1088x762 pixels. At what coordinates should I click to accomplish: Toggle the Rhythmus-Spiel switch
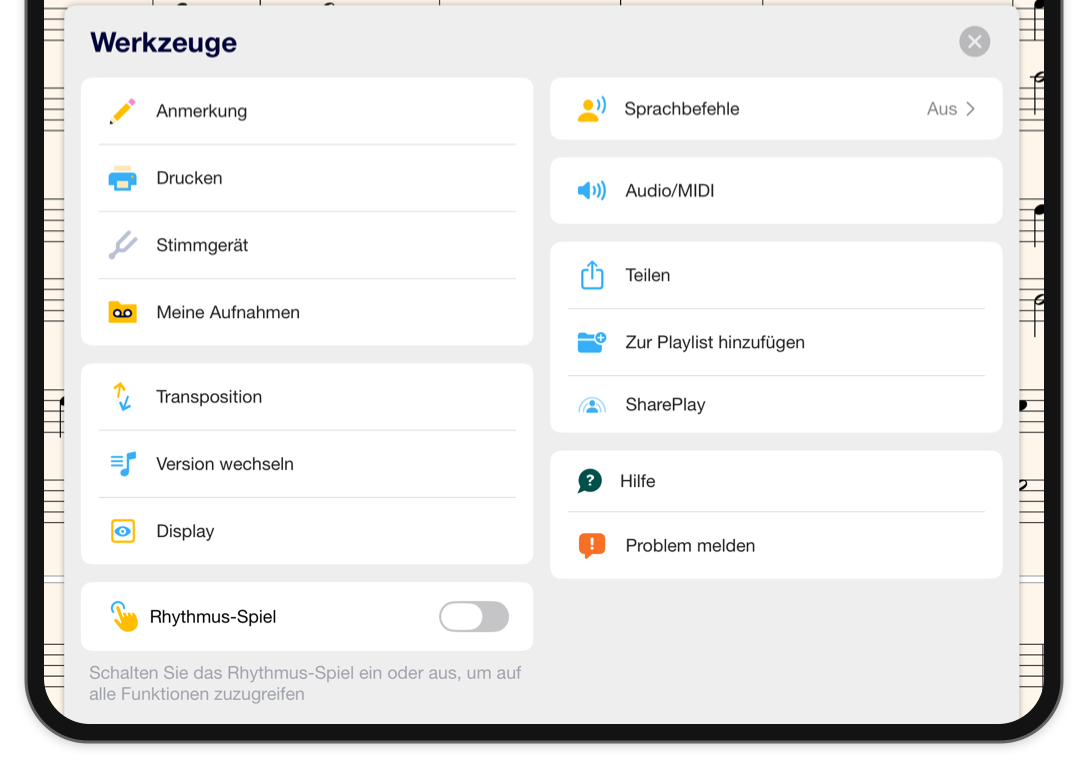click(474, 616)
